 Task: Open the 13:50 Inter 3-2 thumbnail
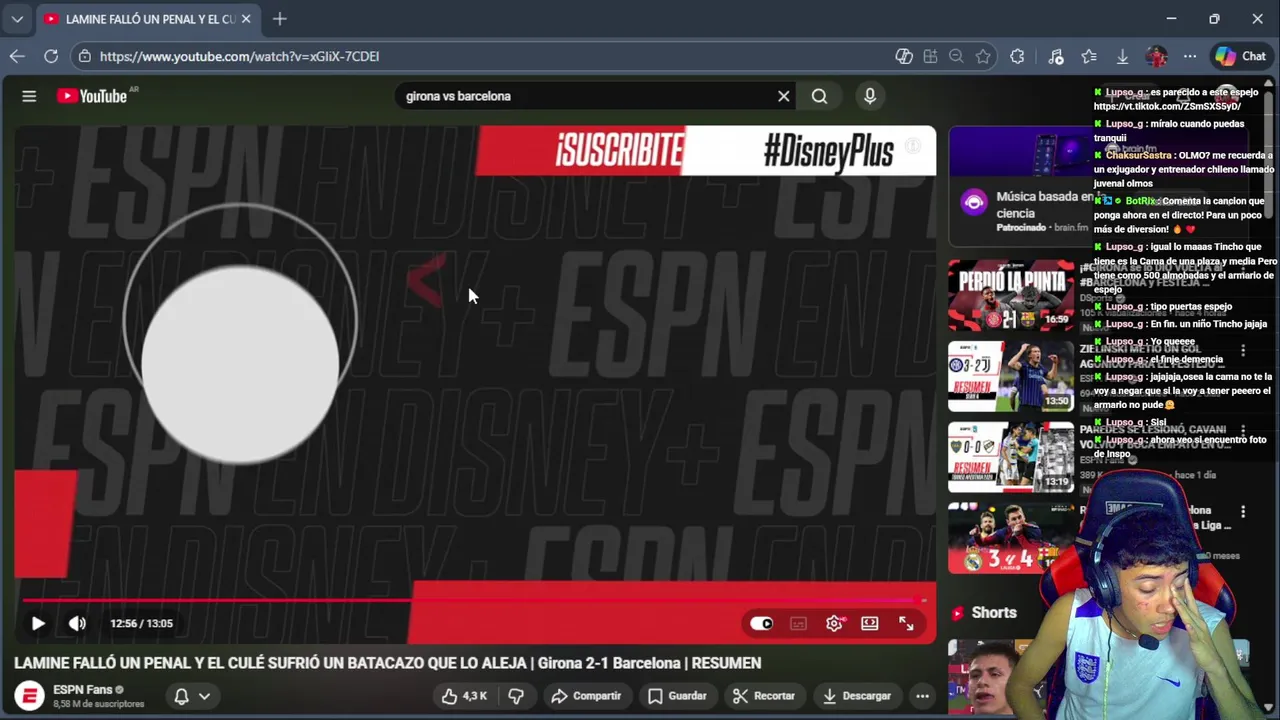point(1011,376)
